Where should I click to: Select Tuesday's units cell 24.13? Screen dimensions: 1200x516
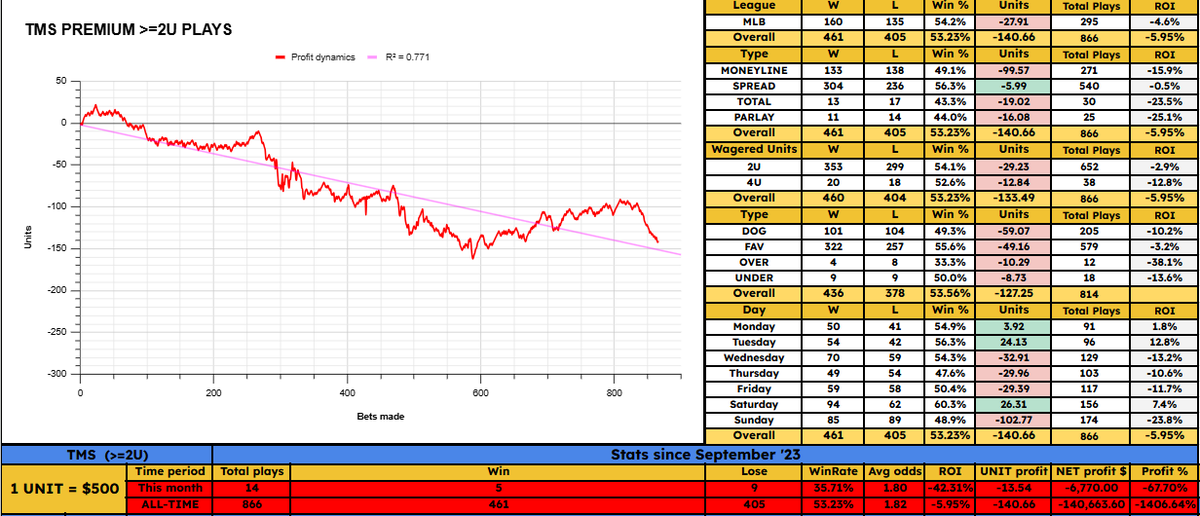point(1013,342)
